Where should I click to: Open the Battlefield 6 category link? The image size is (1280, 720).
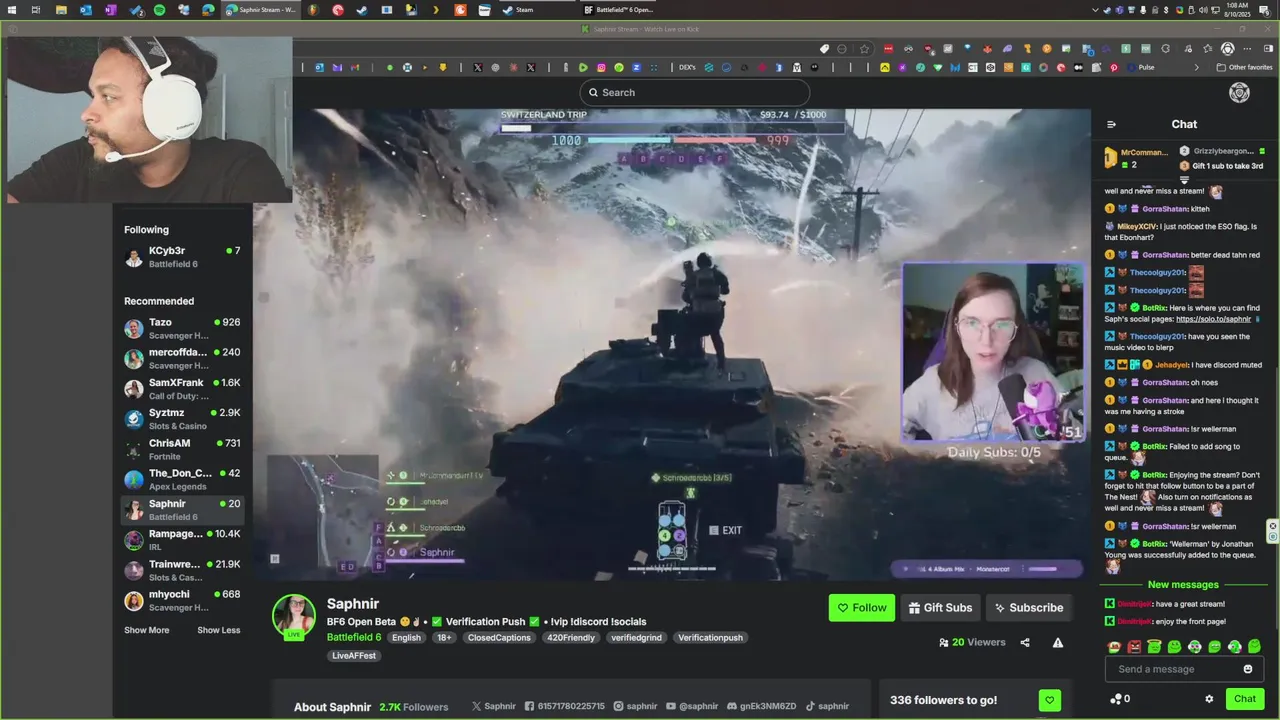[353, 637]
